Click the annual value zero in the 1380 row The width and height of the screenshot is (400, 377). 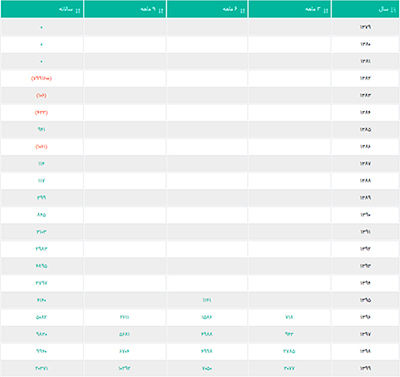(x=41, y=44)
